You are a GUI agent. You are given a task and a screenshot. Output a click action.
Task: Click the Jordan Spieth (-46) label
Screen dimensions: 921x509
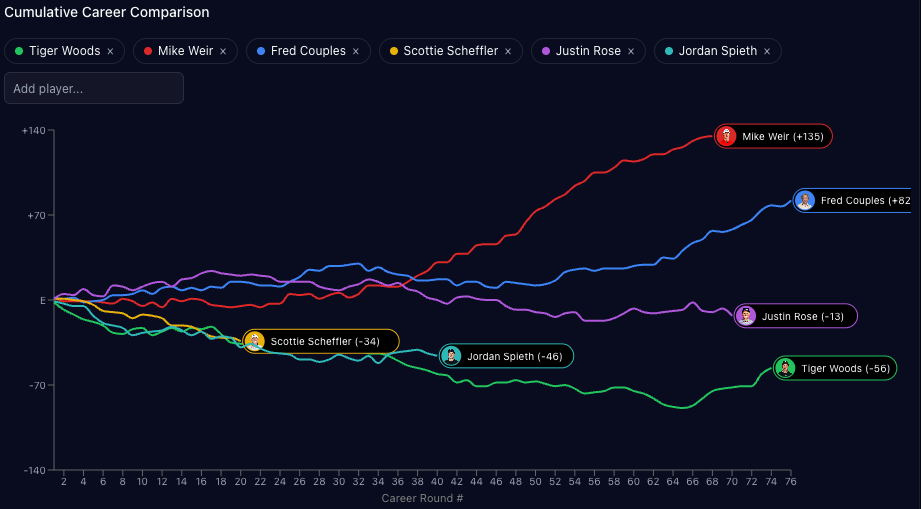click(514, 356)
